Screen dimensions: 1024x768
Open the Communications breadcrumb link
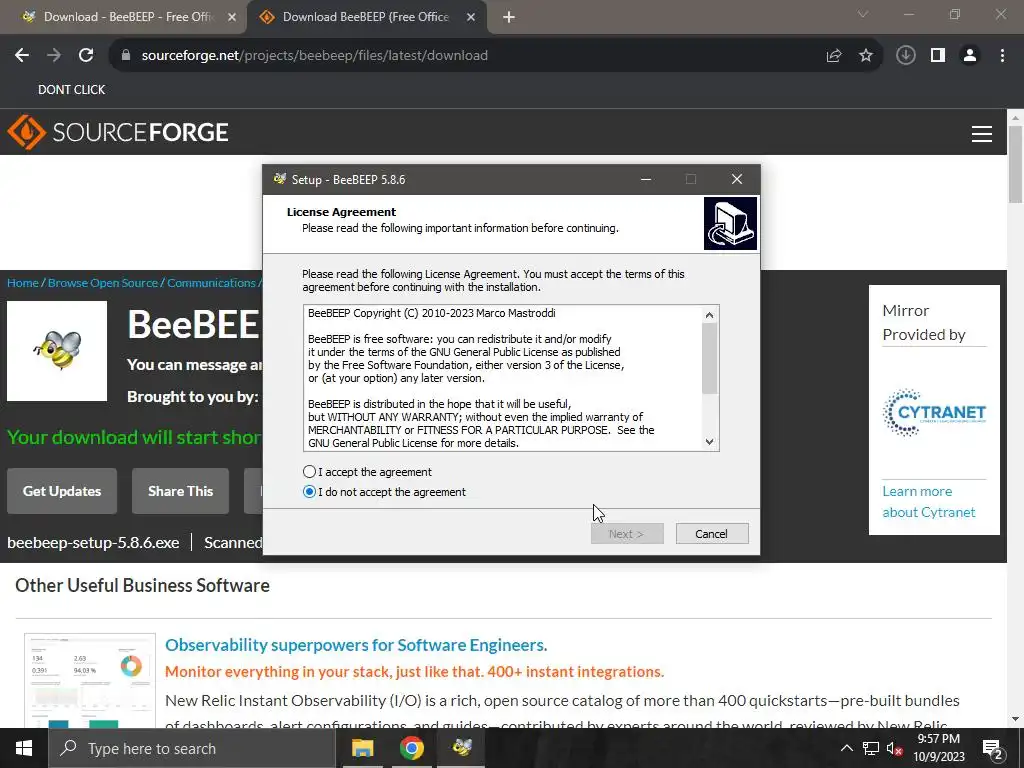tap(211, 283)
